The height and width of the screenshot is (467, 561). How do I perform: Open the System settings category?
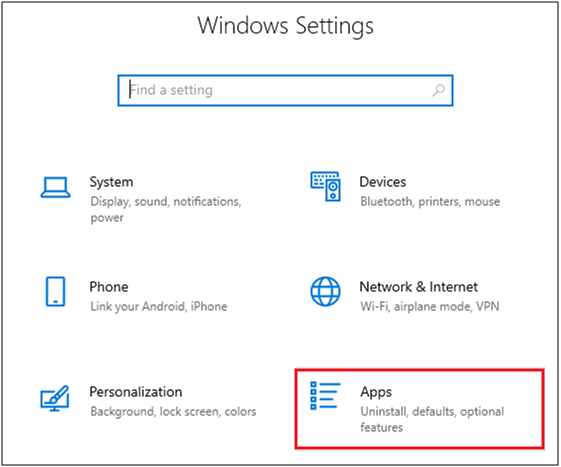[x=143, y=199]
